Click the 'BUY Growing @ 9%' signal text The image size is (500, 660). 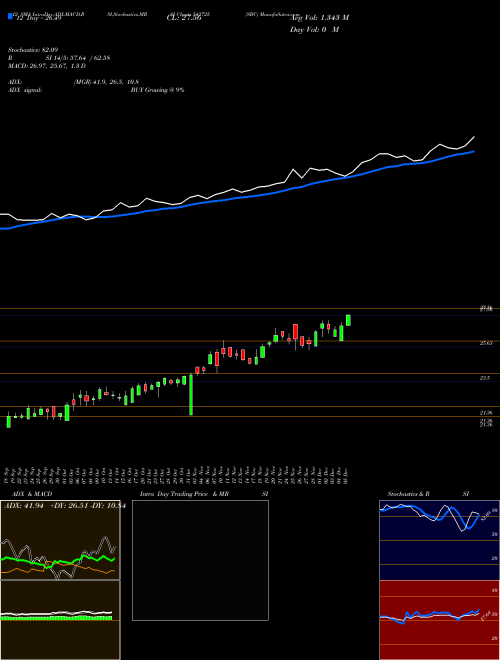tap(157, 90)
